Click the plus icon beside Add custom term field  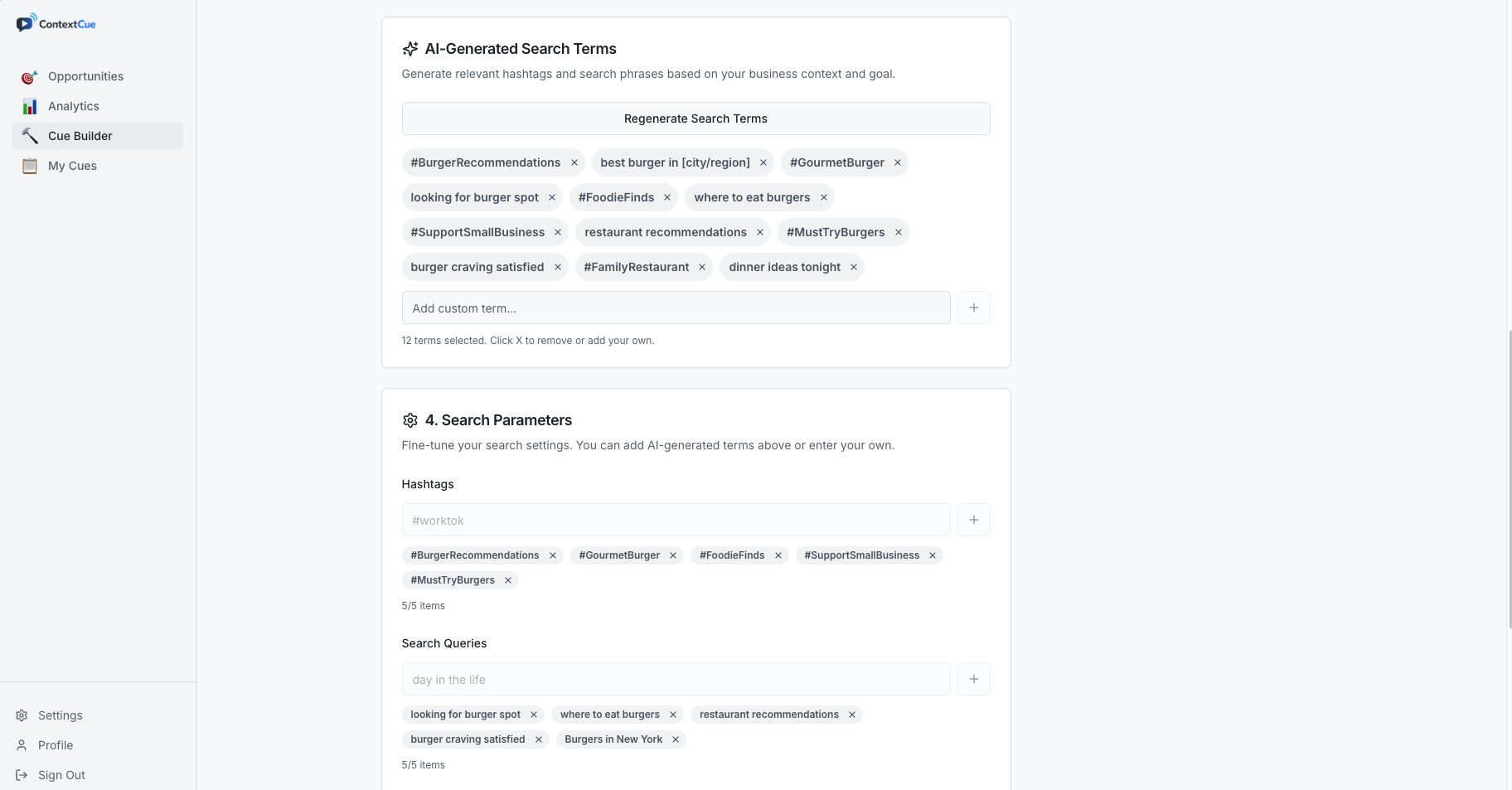click(x=974, y=308)
